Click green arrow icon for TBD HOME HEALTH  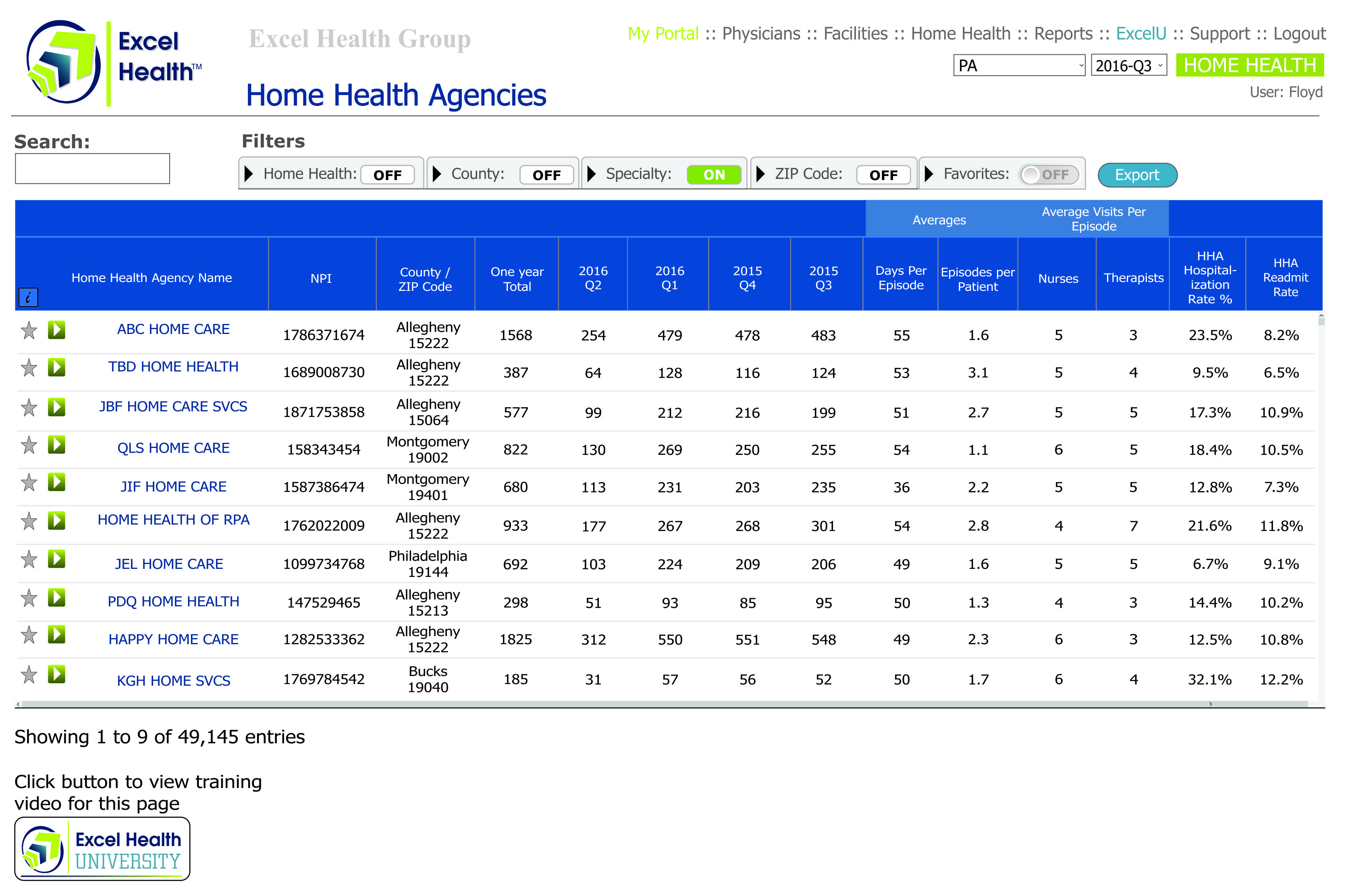[56, 367]
